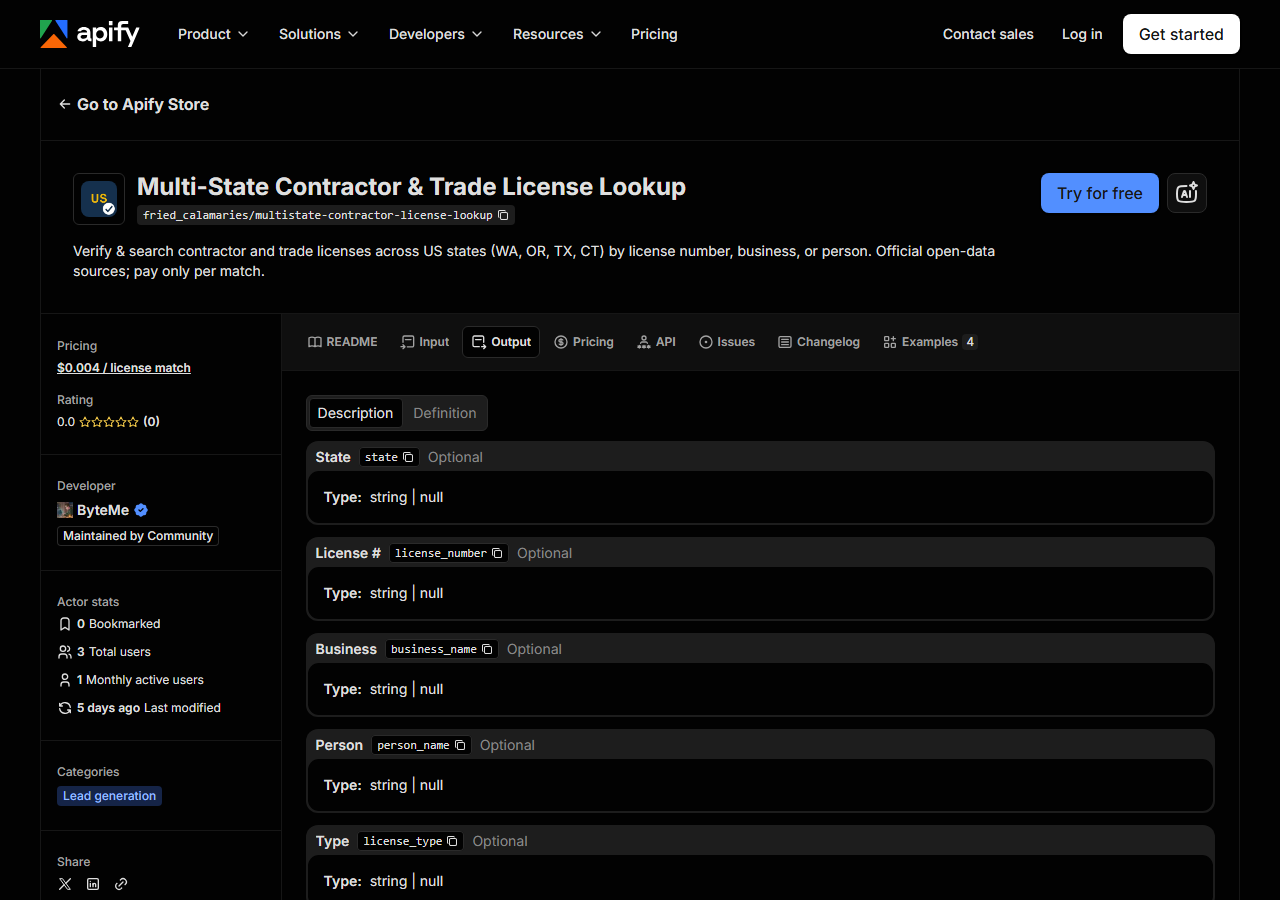Copy the actor path fried_calamaries/multistate-contractor-license-lookup

pos(504,215)
